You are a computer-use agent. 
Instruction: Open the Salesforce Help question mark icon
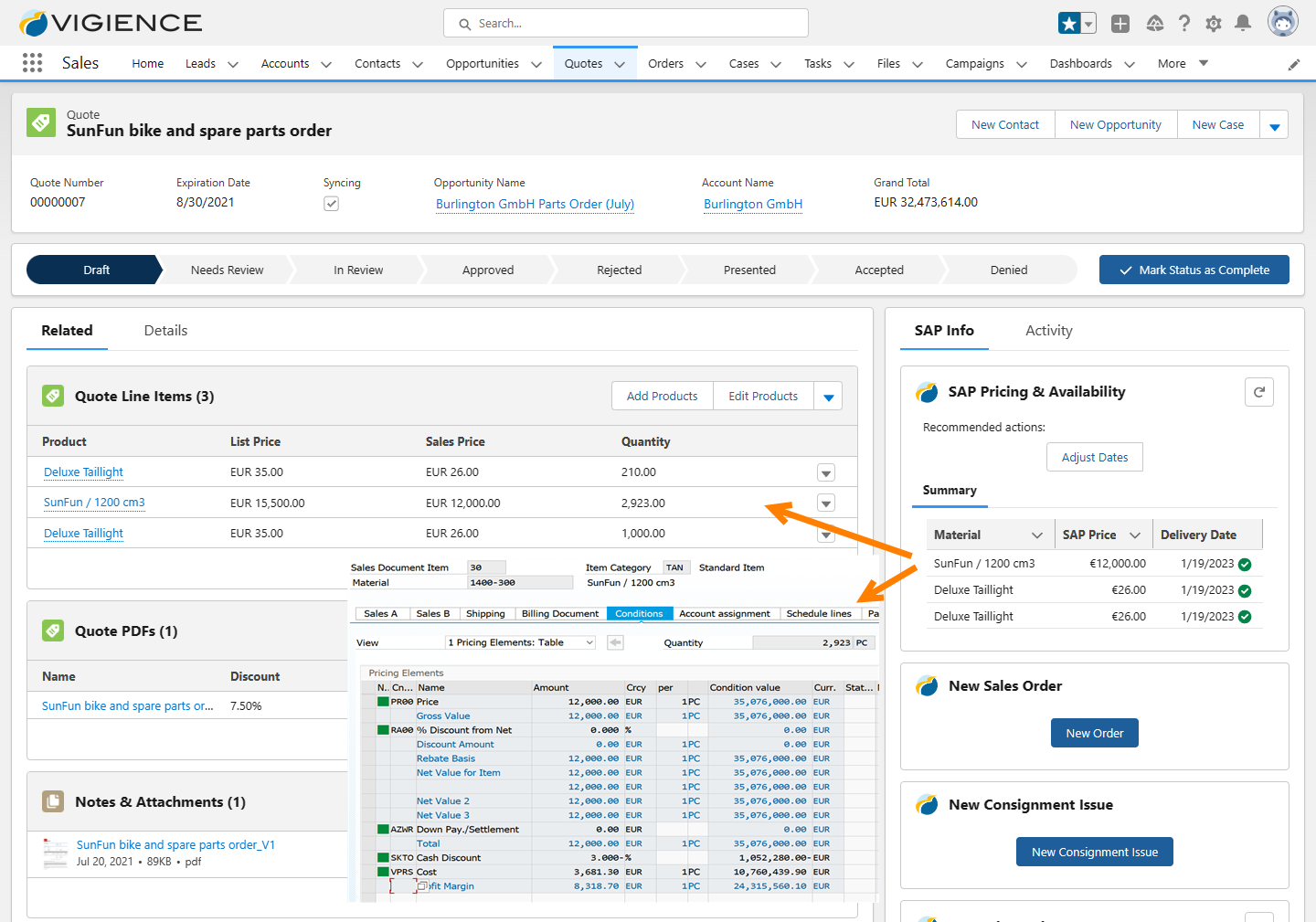coord(1184,24)
